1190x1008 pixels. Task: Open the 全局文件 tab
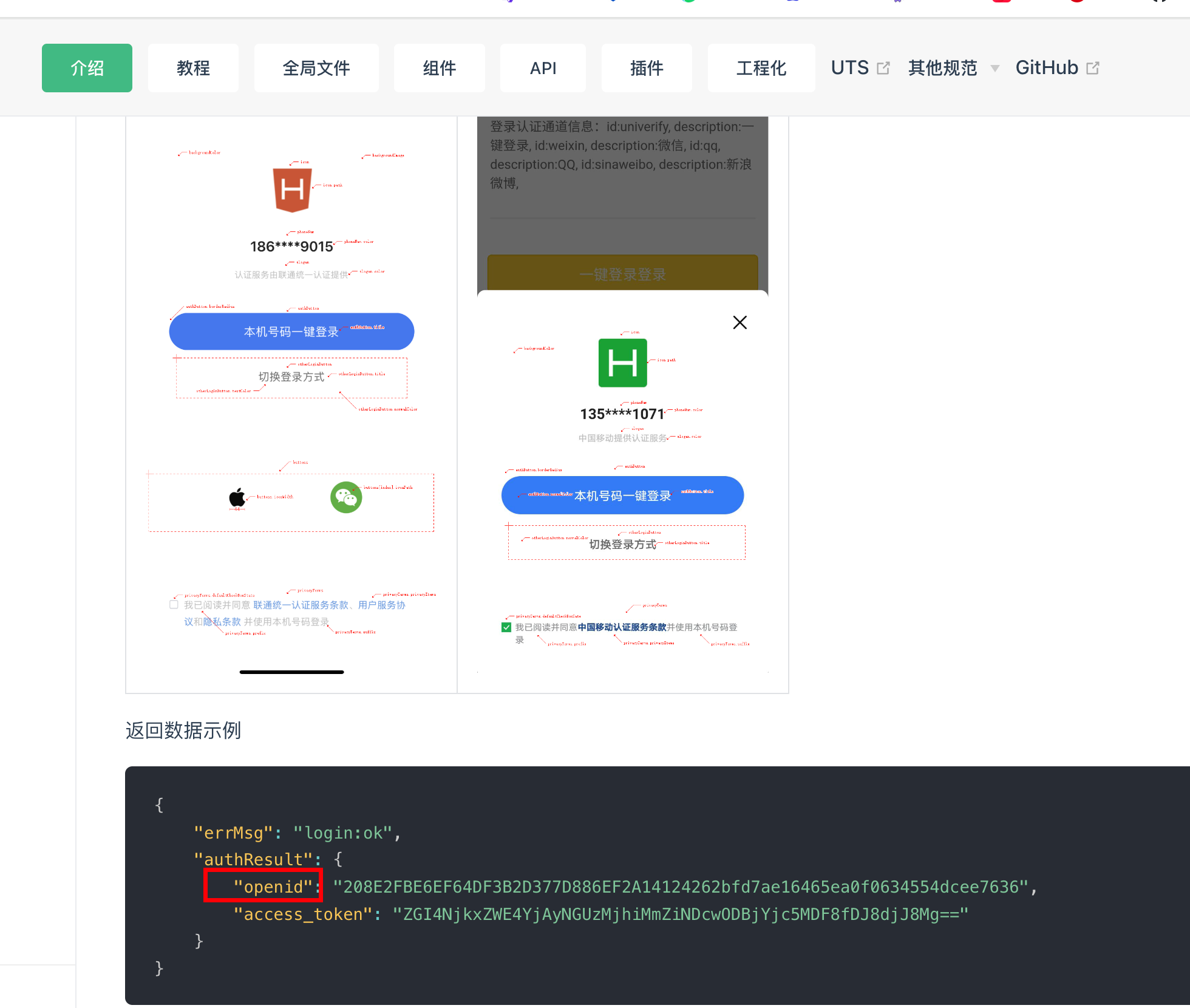[x=316, y=68]
